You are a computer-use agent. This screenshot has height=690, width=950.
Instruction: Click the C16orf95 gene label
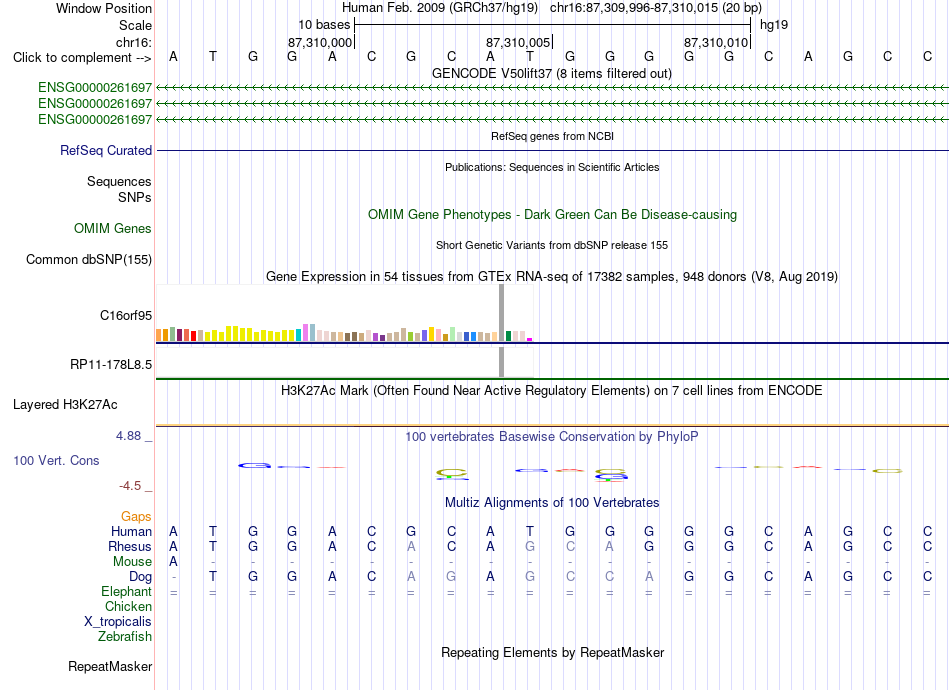click(x=126, y=315)
